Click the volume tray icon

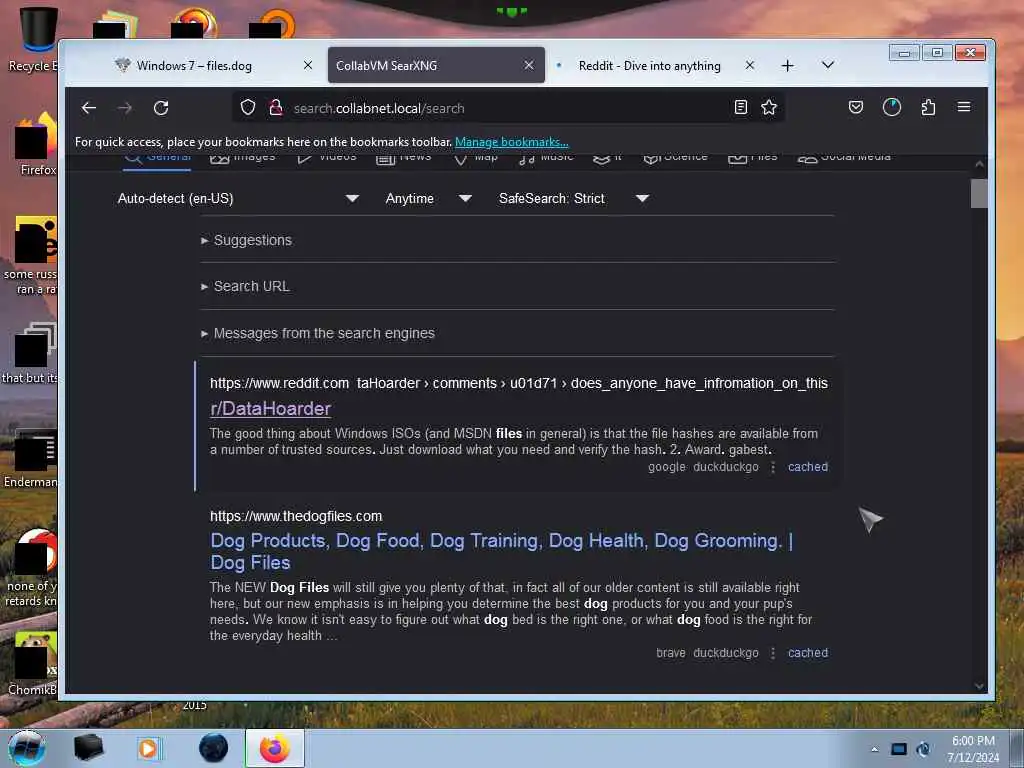tap(923, 749)
